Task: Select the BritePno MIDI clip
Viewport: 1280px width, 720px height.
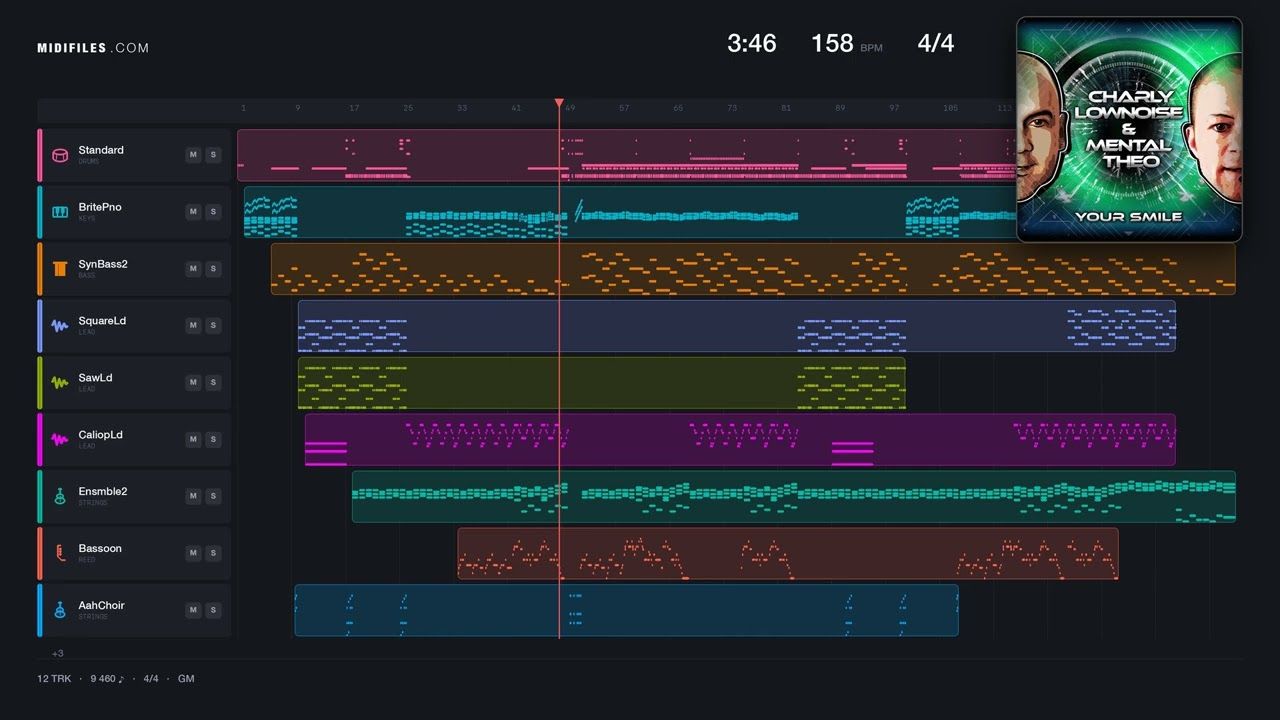Action: click(x=630, y=212)
